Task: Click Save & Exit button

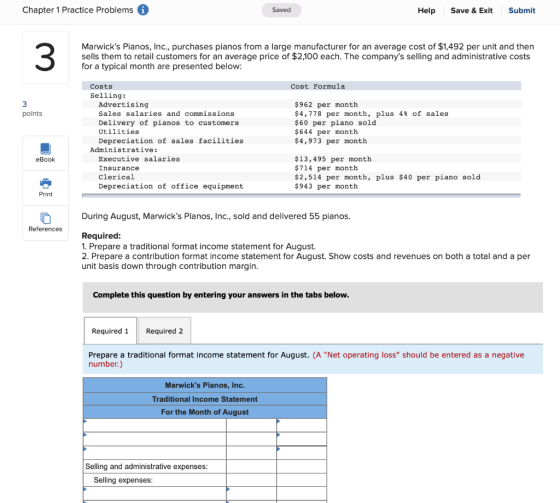Action: pyautogui.click(x=471, y=10)
